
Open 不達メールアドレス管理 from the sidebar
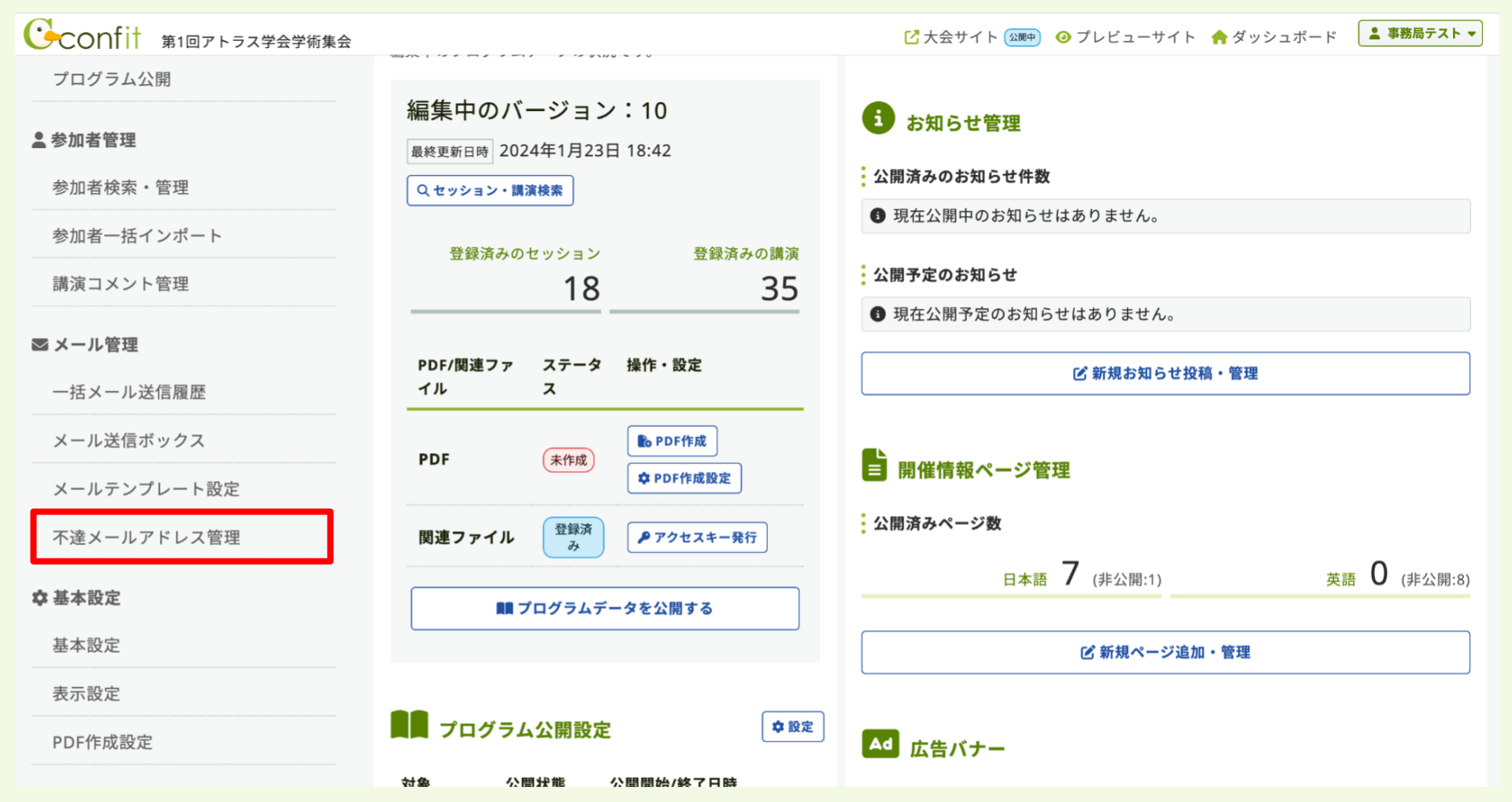146,537
